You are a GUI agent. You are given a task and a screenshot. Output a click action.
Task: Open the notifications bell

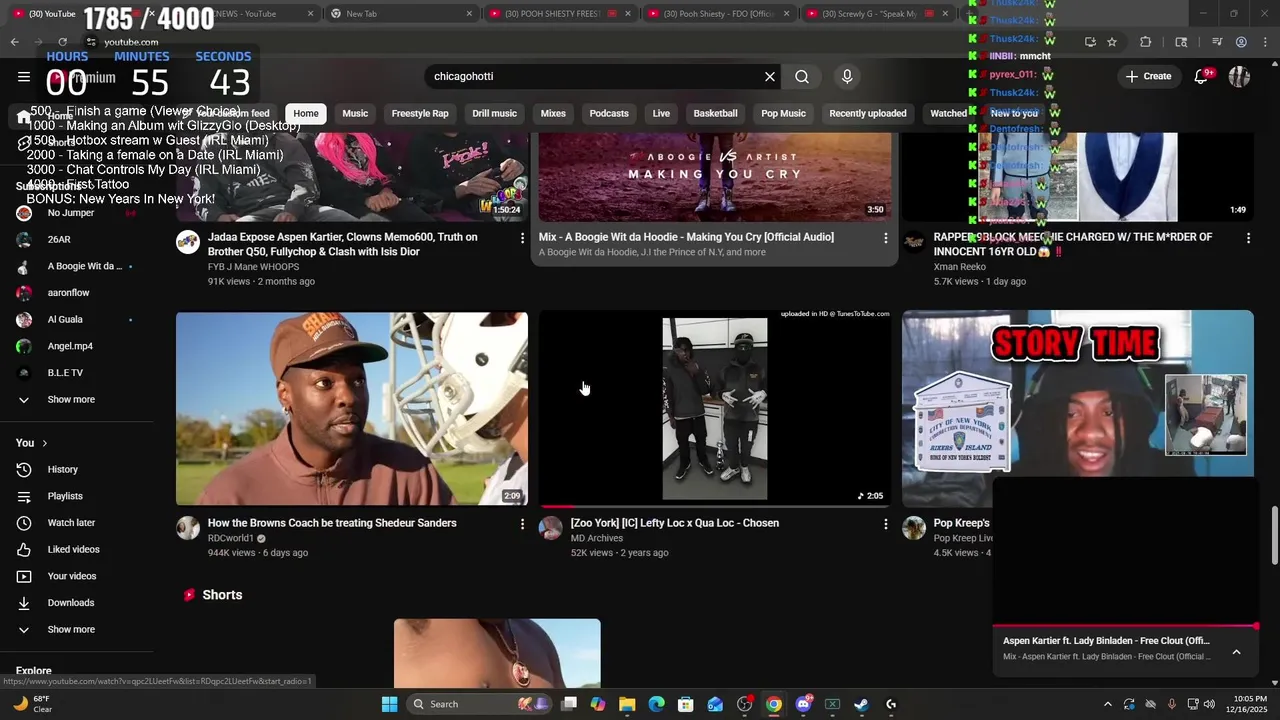1202,77
